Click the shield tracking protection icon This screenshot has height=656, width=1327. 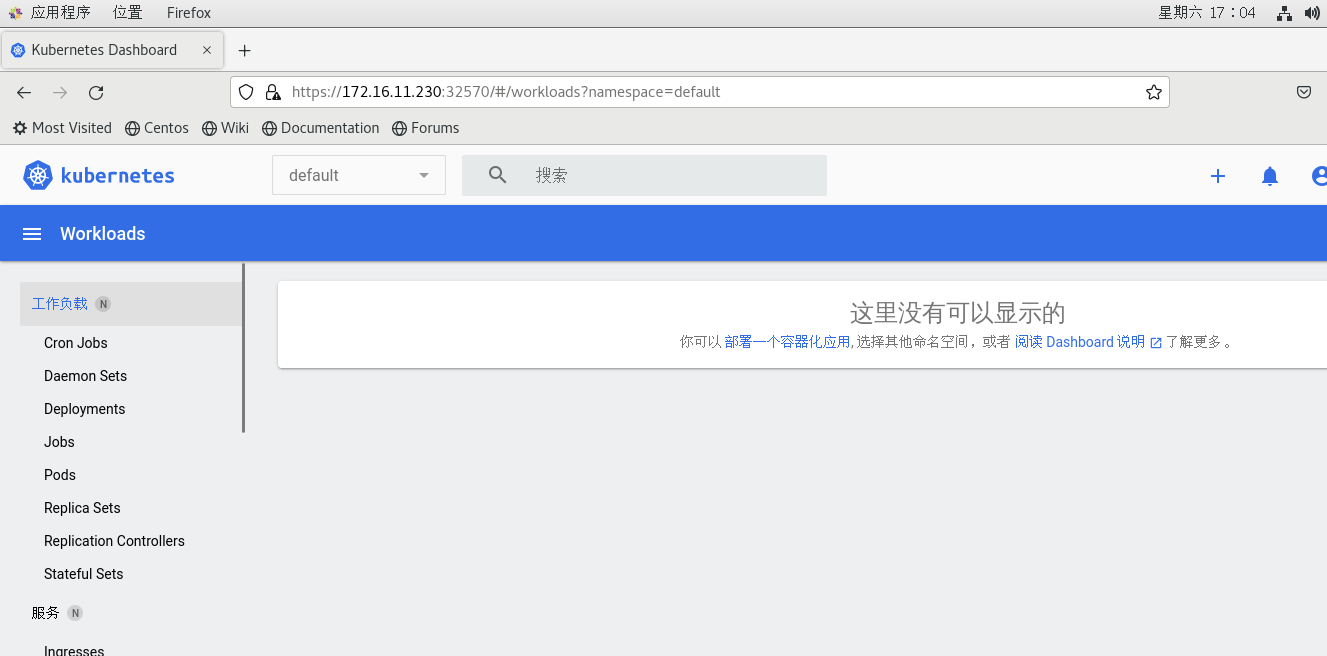point(247,92)
